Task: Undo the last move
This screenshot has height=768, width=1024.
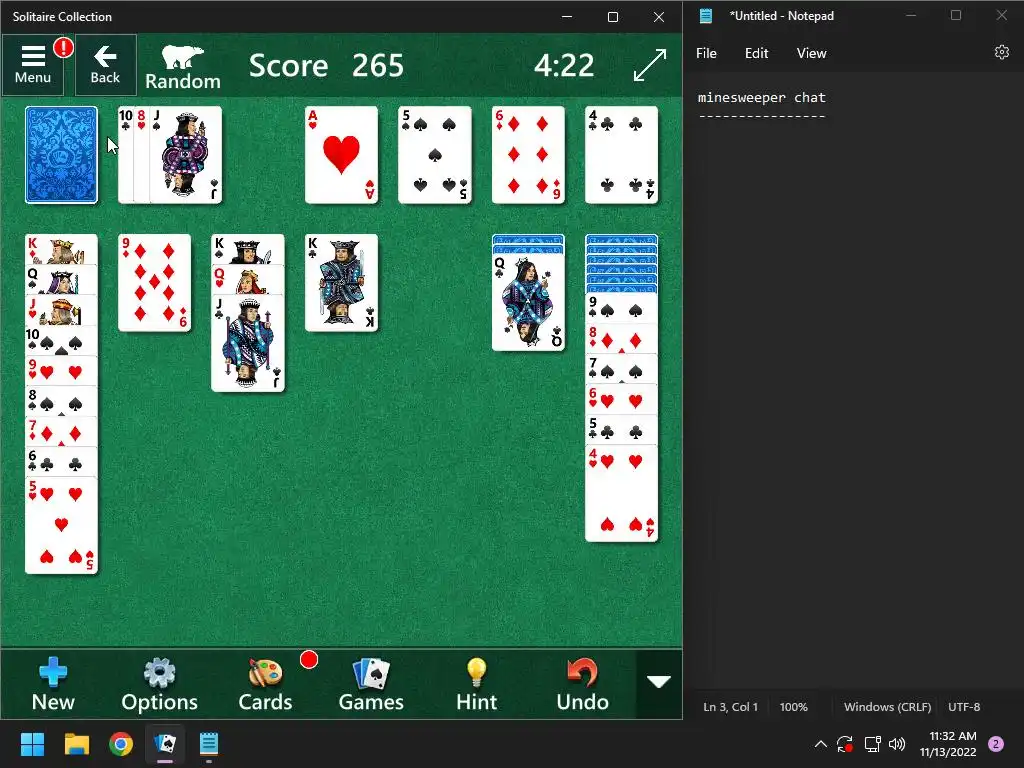Action: coord(583,684)
